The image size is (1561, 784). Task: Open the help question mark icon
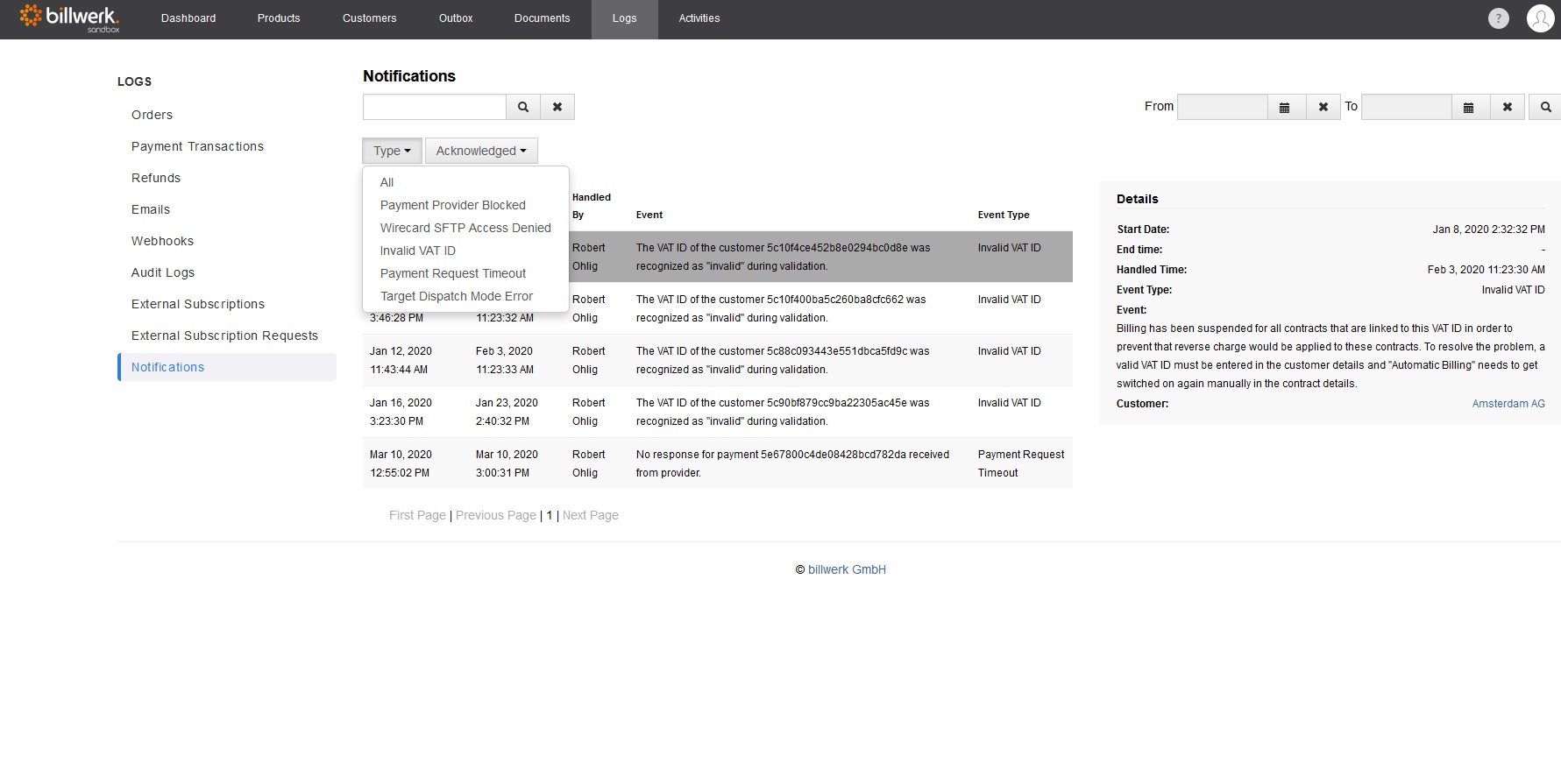point(1499,18)
